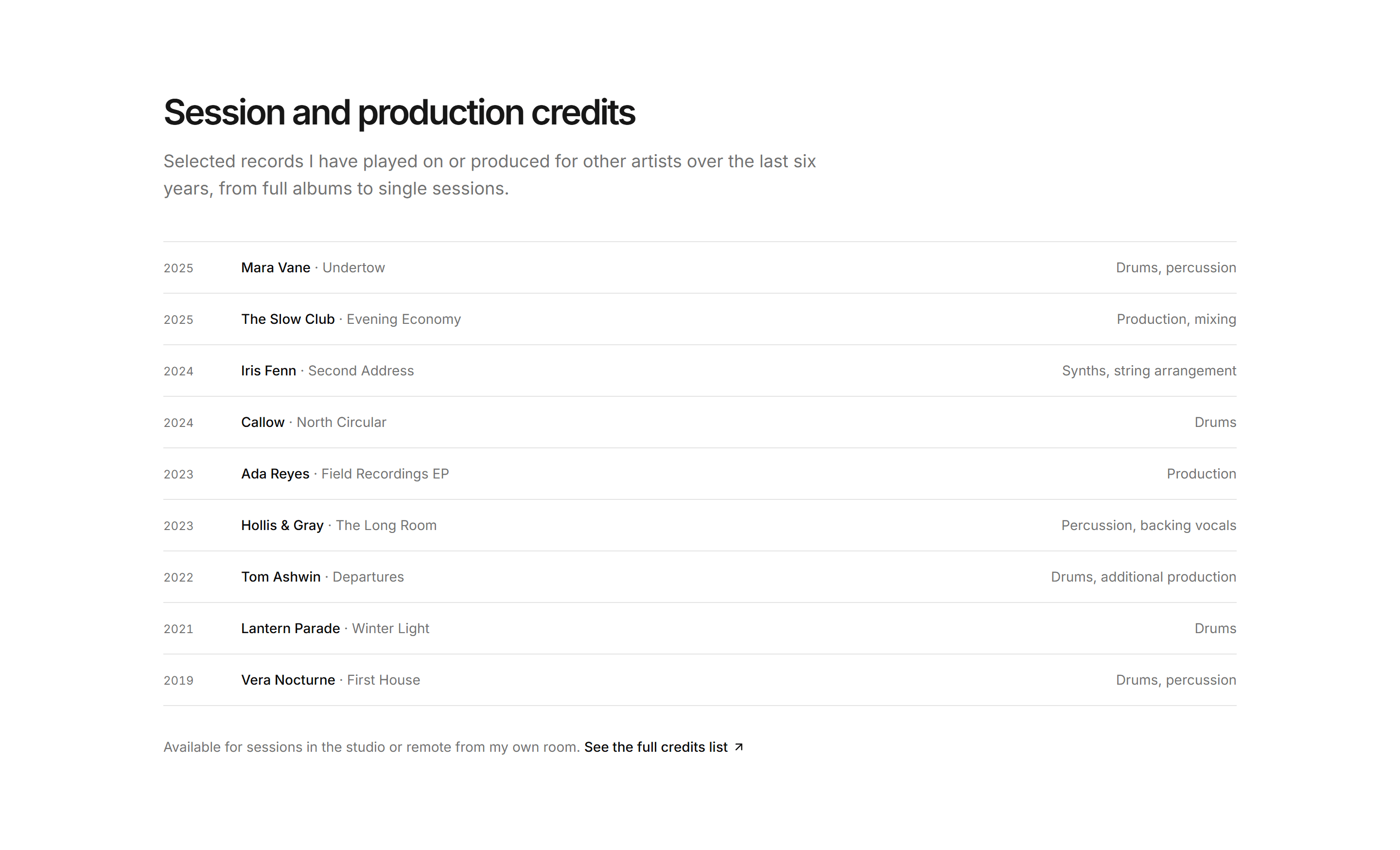The image size is (1400, 850).
Task: Click the record title Undertow
Action: click(353, 267)
